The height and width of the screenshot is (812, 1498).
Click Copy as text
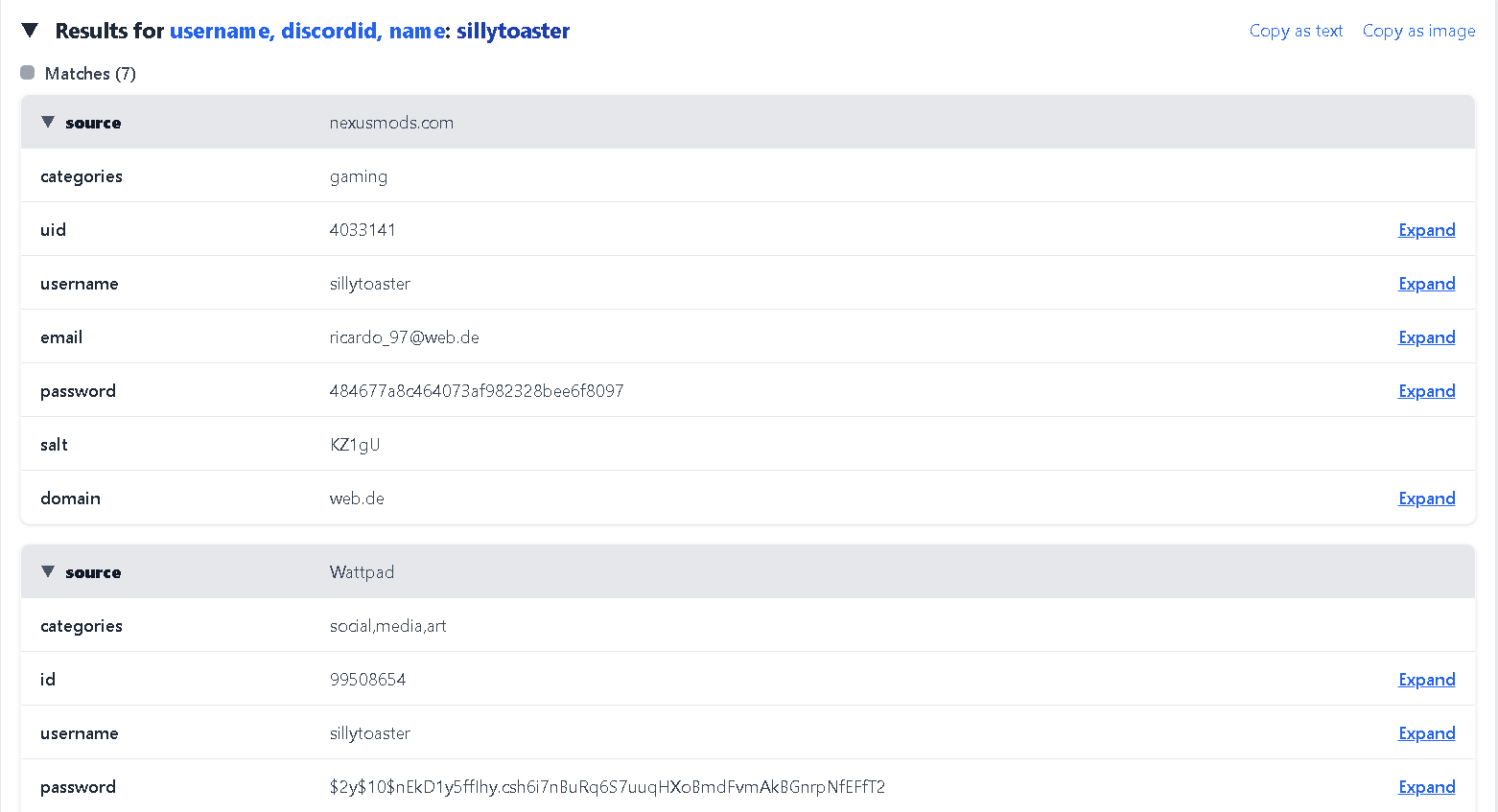coord(1295,31)
